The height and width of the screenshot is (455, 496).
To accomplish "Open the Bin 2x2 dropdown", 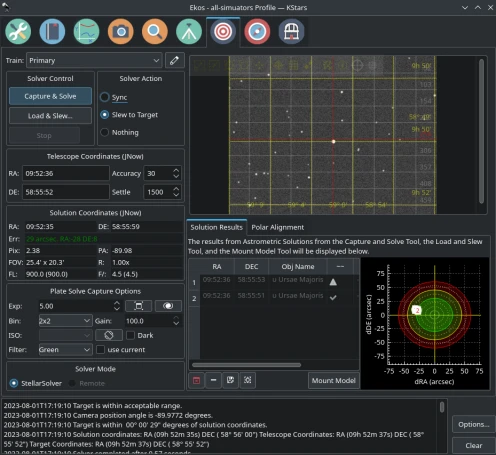I will click(x=65, y=321).
